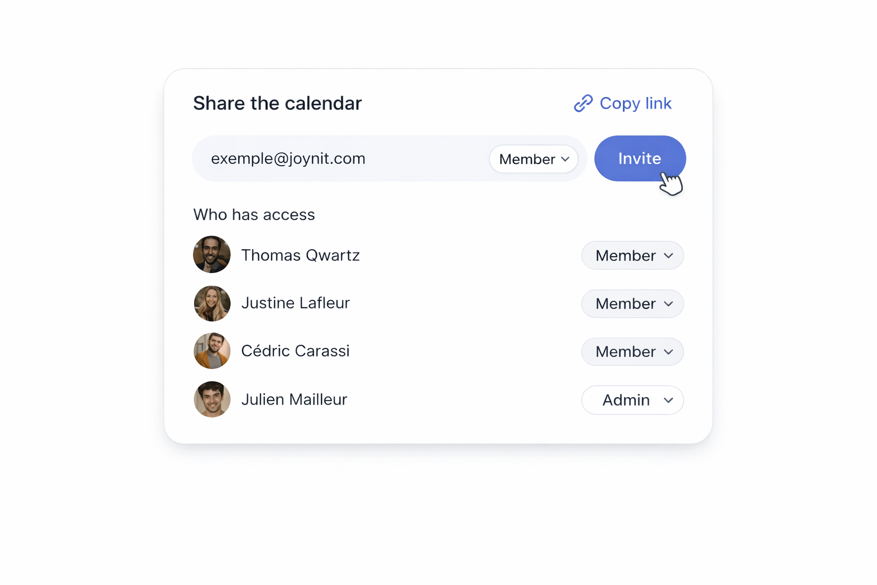Viewport: 877px width, 585px height.
Task: Click Thomas Qwartz's name text
Action: pyautogui.click(x=300, y=255)
